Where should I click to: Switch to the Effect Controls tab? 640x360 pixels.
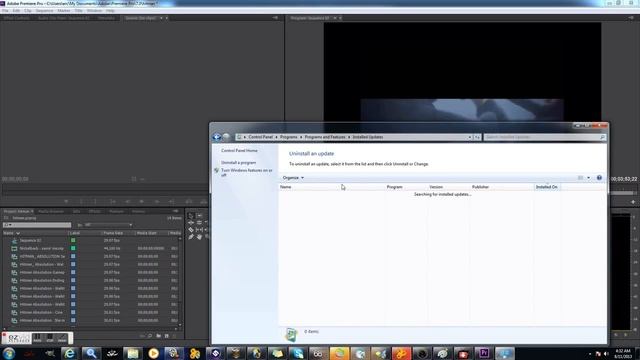(17, 18)
